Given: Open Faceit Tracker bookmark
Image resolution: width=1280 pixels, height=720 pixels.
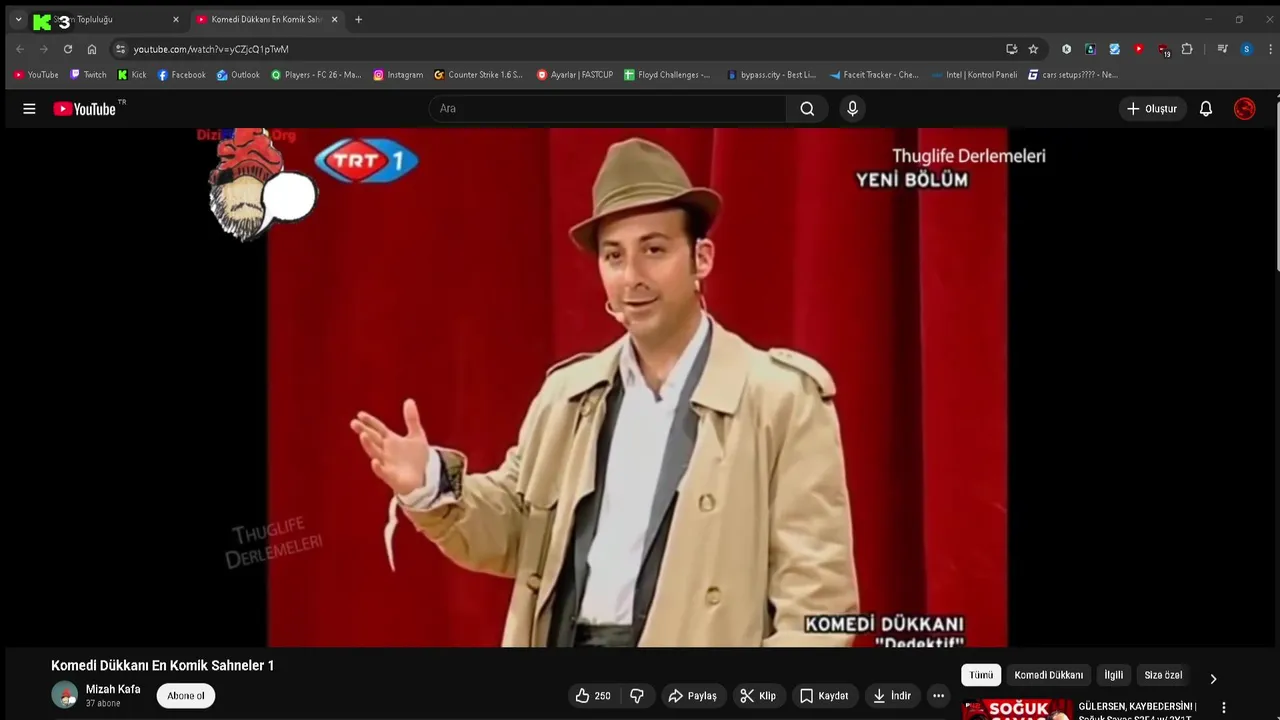Looking at the screenshot, I should coord(874,75).
